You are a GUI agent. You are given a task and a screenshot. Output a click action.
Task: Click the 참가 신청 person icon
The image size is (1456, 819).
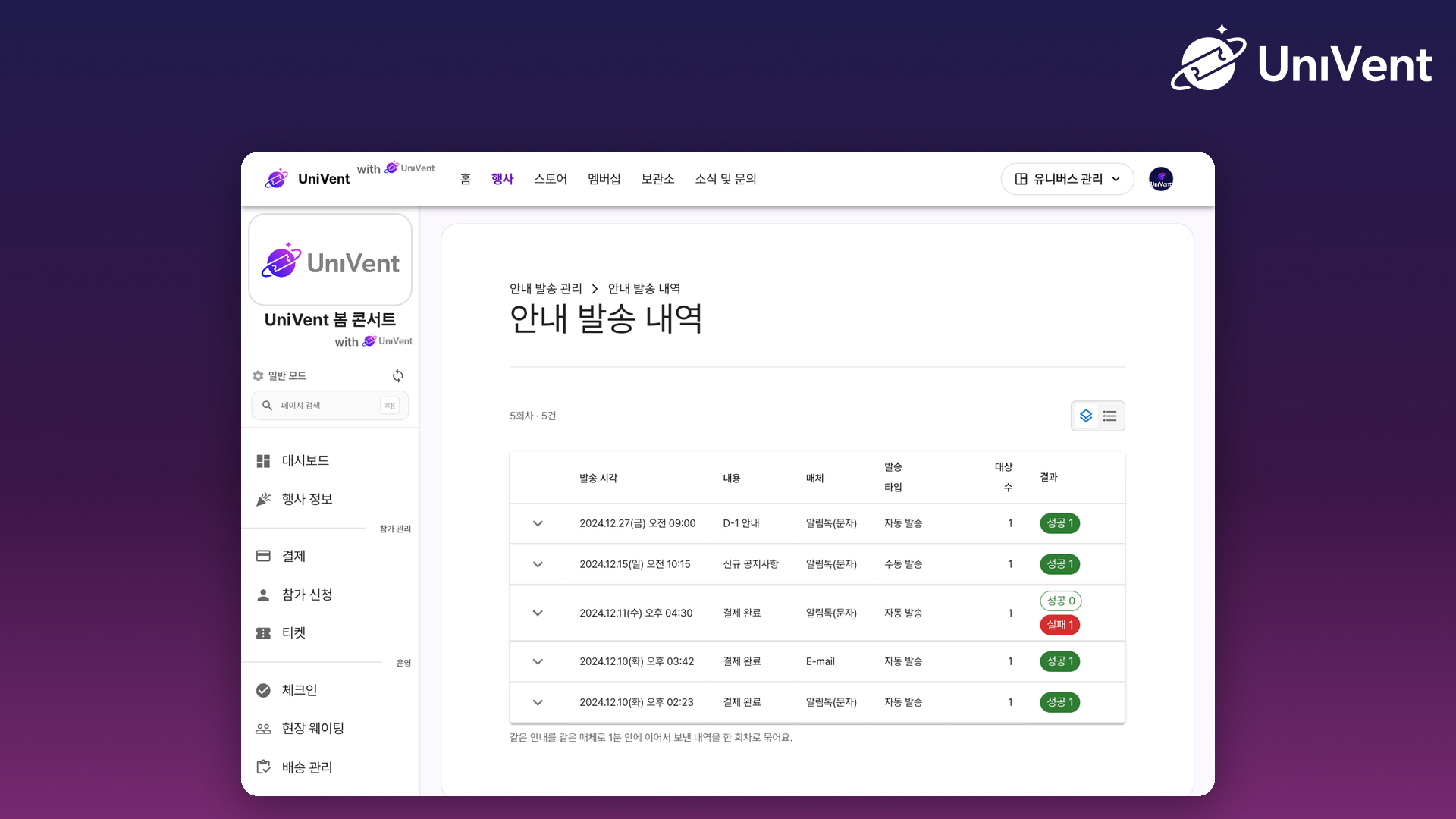click(263, 595)
